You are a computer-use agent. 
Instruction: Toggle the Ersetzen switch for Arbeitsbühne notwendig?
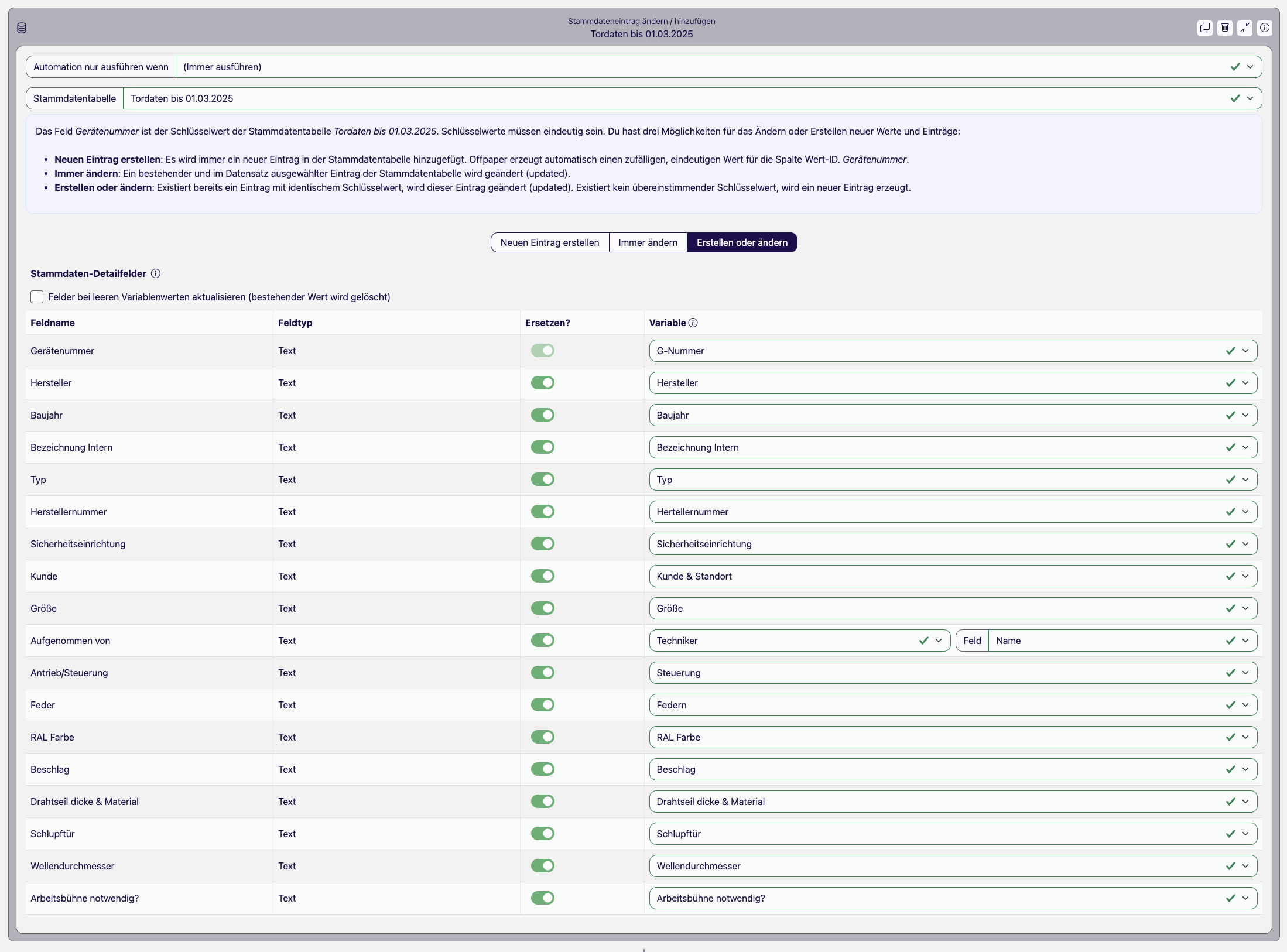(x=543, y=898)
